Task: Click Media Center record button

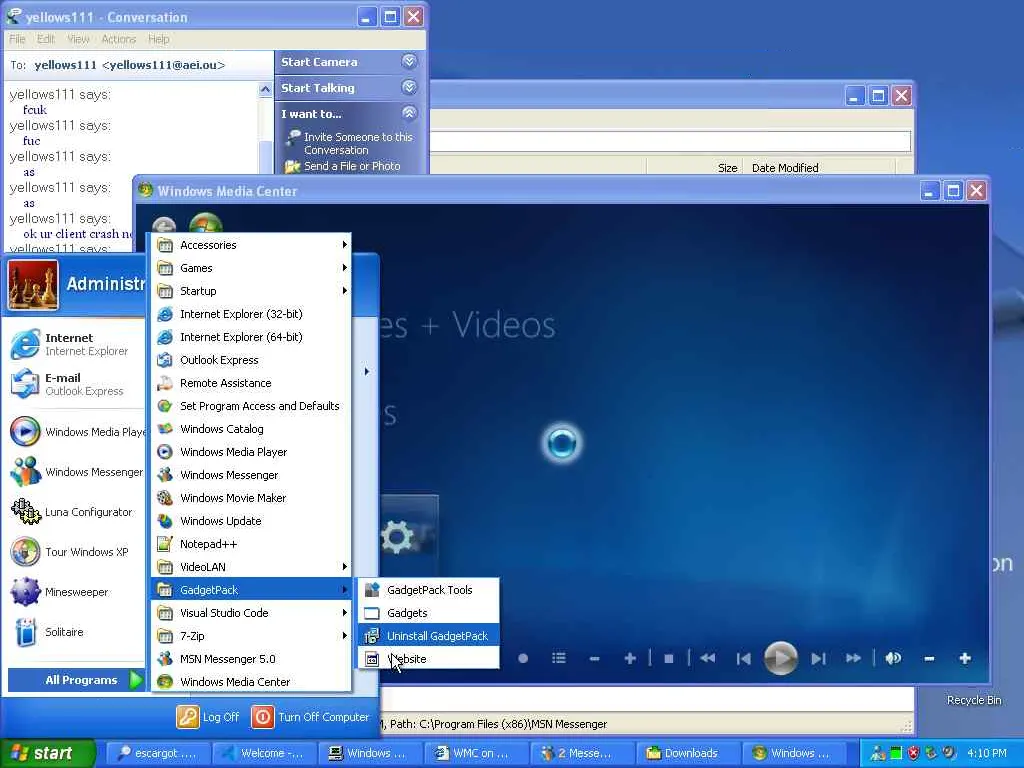Action: 522,658
